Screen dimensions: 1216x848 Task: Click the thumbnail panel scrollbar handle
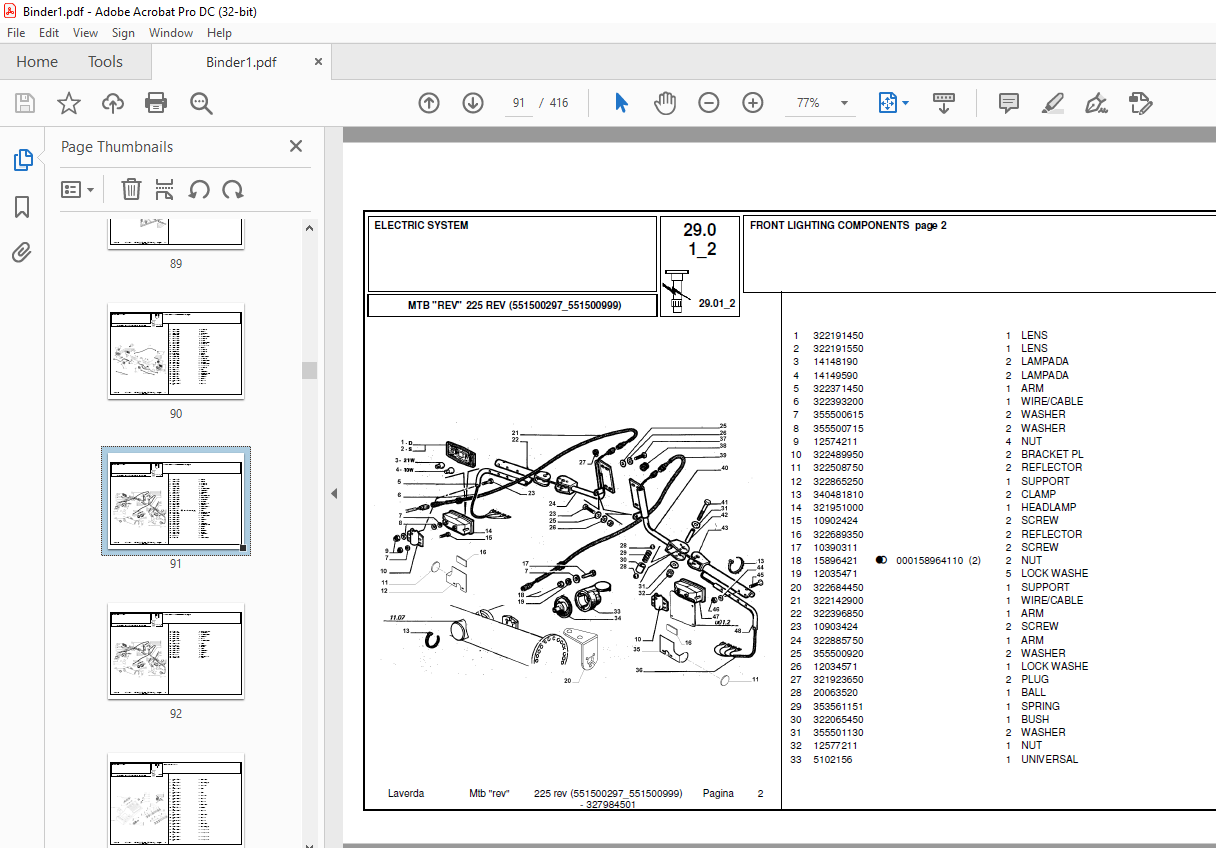click(x=310, y=371)
